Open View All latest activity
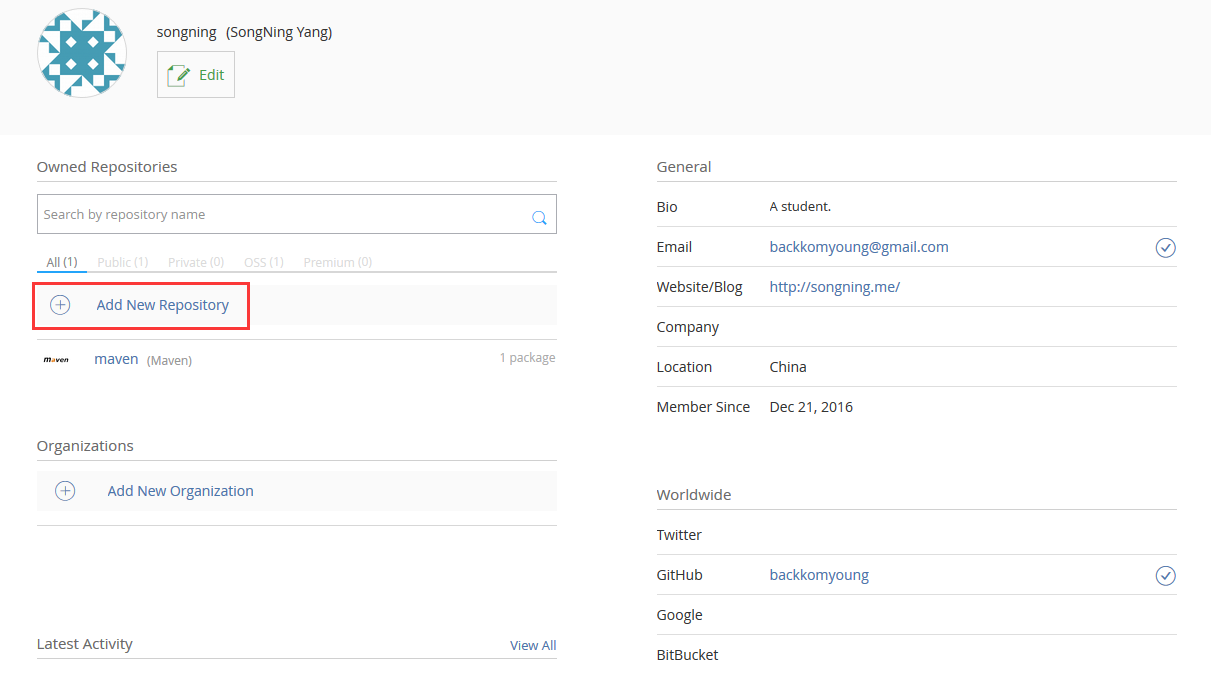 pyautogui.click(x=533, y=645)
